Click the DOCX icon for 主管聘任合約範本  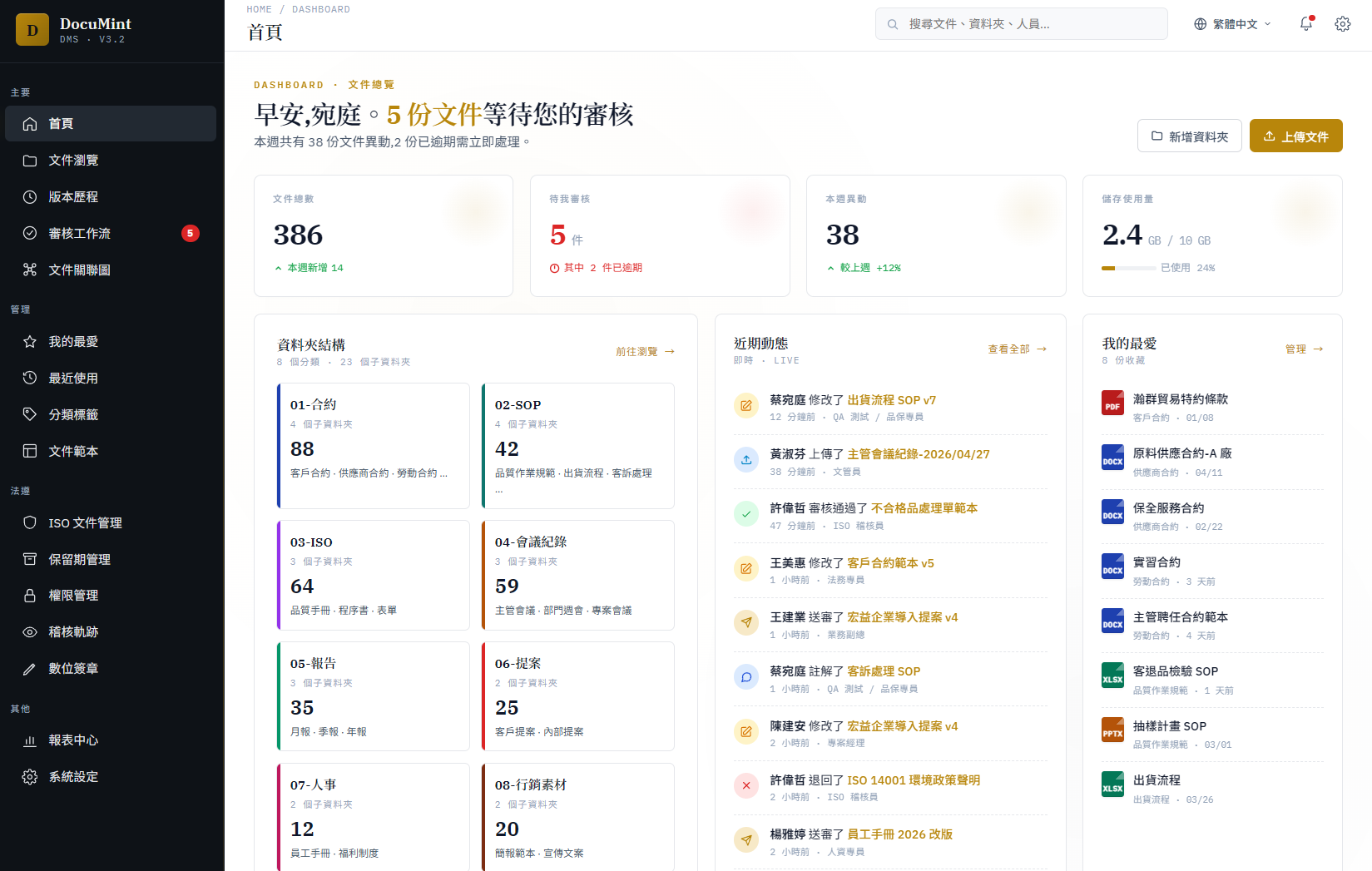point(1112,621)
